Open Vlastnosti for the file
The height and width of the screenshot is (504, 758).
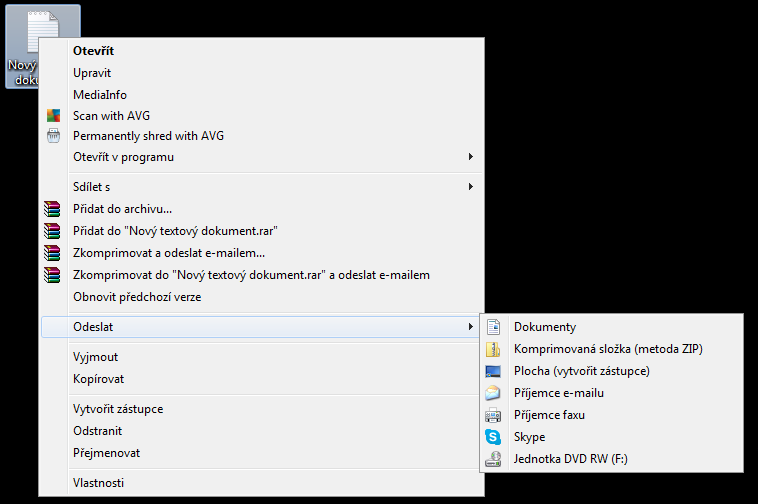coord(98,483)
